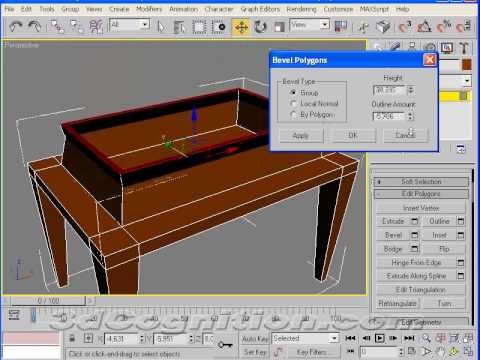Toggle Spinner Snap in the toolbar
This screenshot has height=360, width=480.
(x=464, y=26)
